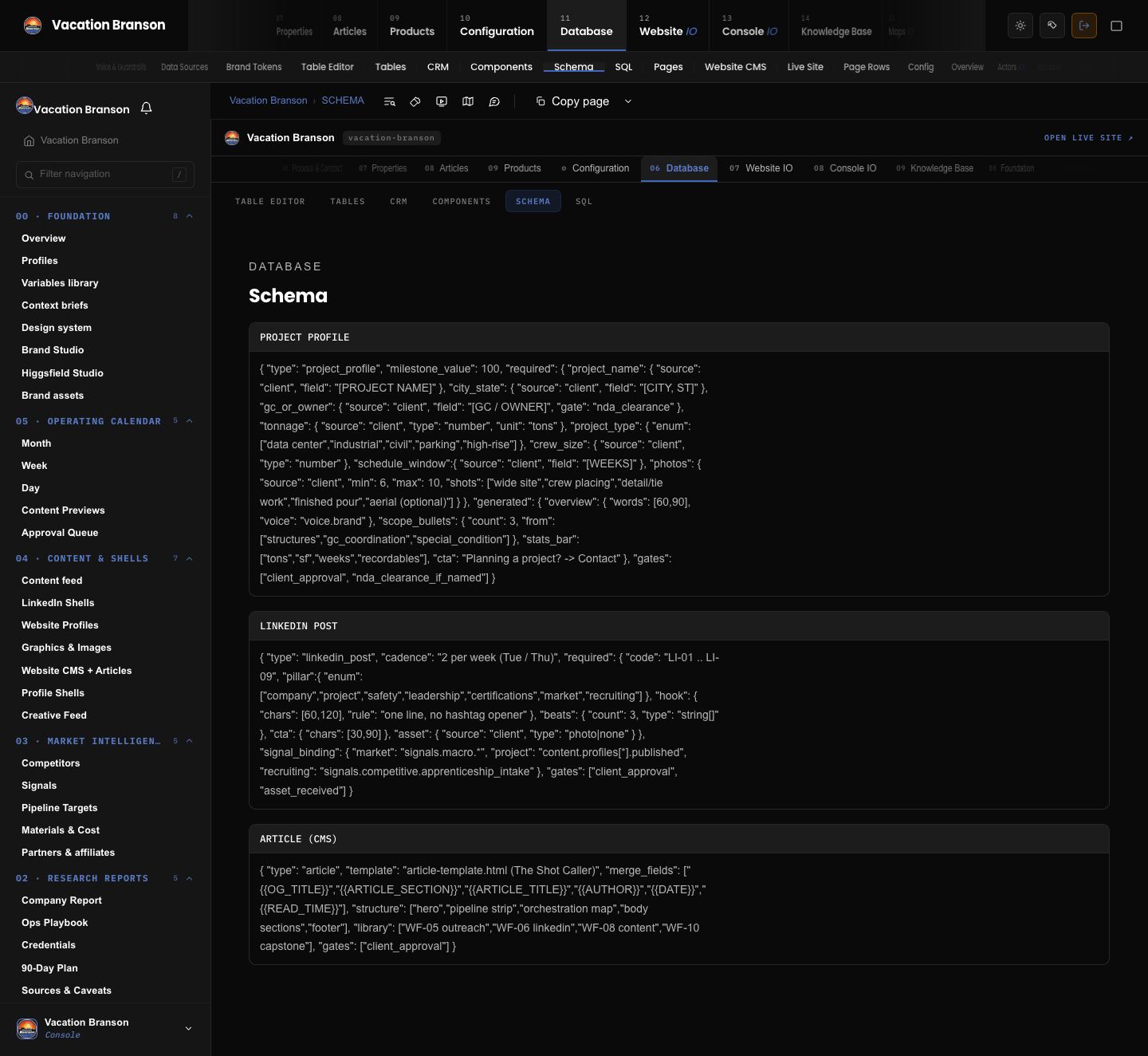1148x1056 pixels.
Task: Collapse the 00 Foundation section
Action: pyautogui.click(x=190, y=216)
